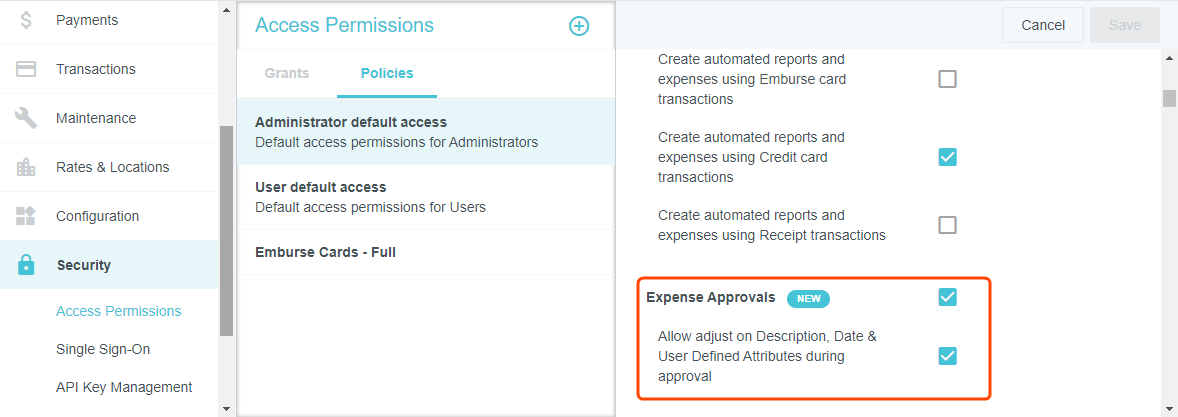Screen dimensions: 1178x417
Task: Uncheck Credit card transactions automated reports
Action: point(947,157)
